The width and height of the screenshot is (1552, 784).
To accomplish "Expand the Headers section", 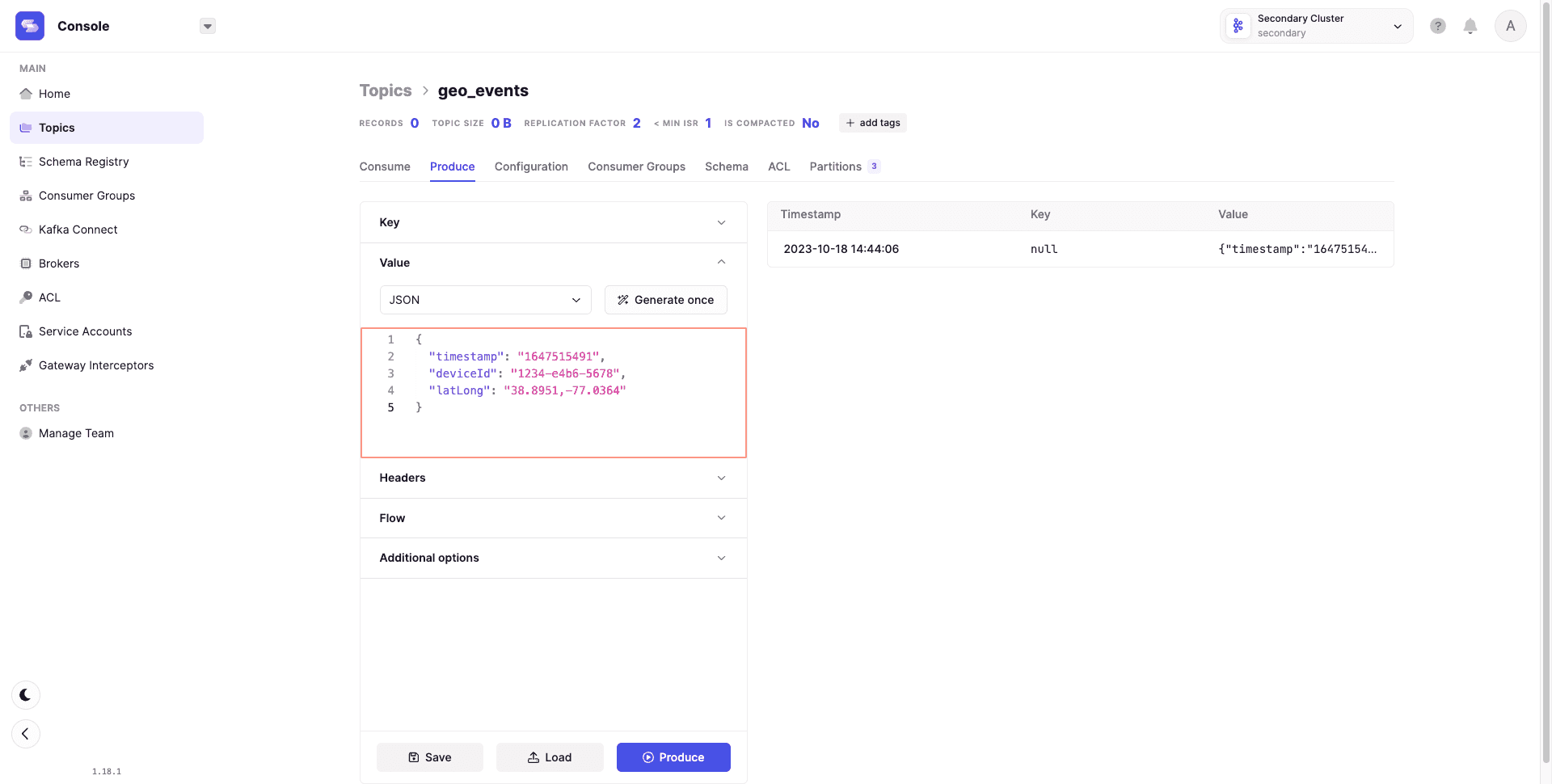I will (x=553, y=478).
